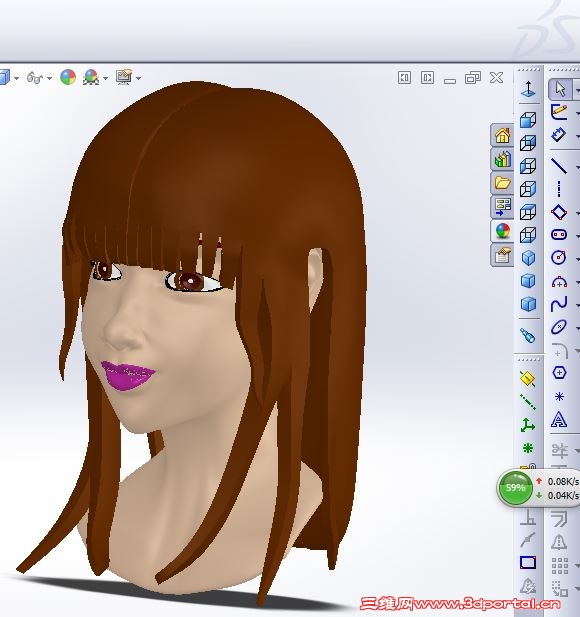The image size is (580, 617).
Task: Select the Slot sketch tool
Action: (x=559, y=235)
